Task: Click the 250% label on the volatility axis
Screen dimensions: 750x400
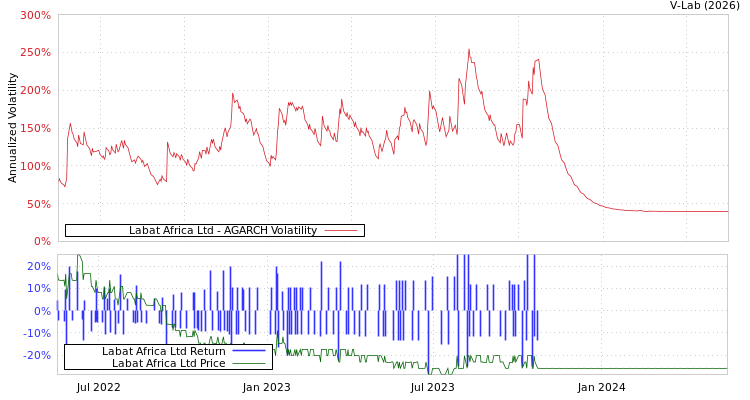Action: click(35, 53)
